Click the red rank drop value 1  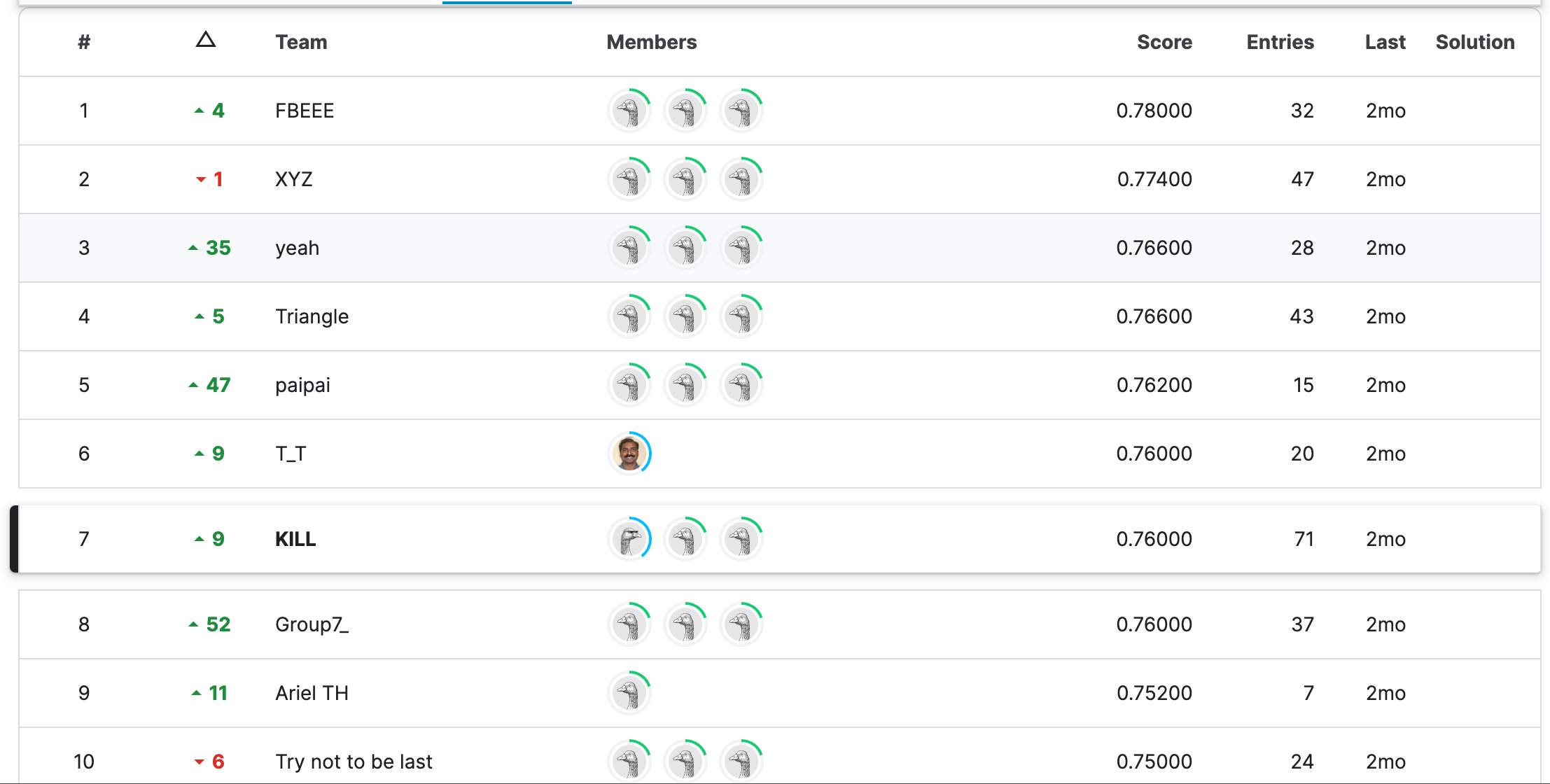[x=218, y=179]
